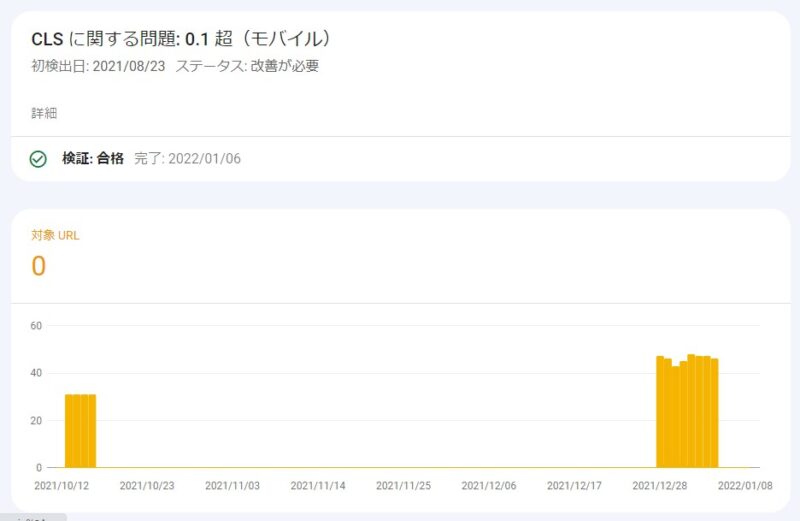This screenshot has width=800, height=521.
Task: Click the 40 y-axis gridline label
Action: coord(37,373)
